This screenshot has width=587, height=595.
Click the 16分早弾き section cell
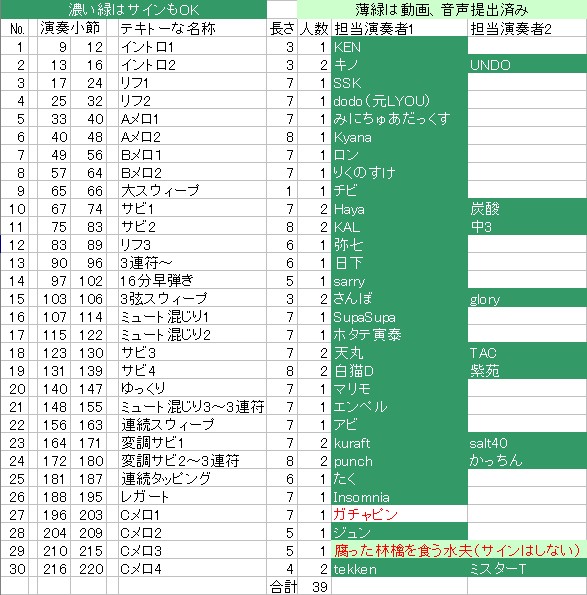192,280
